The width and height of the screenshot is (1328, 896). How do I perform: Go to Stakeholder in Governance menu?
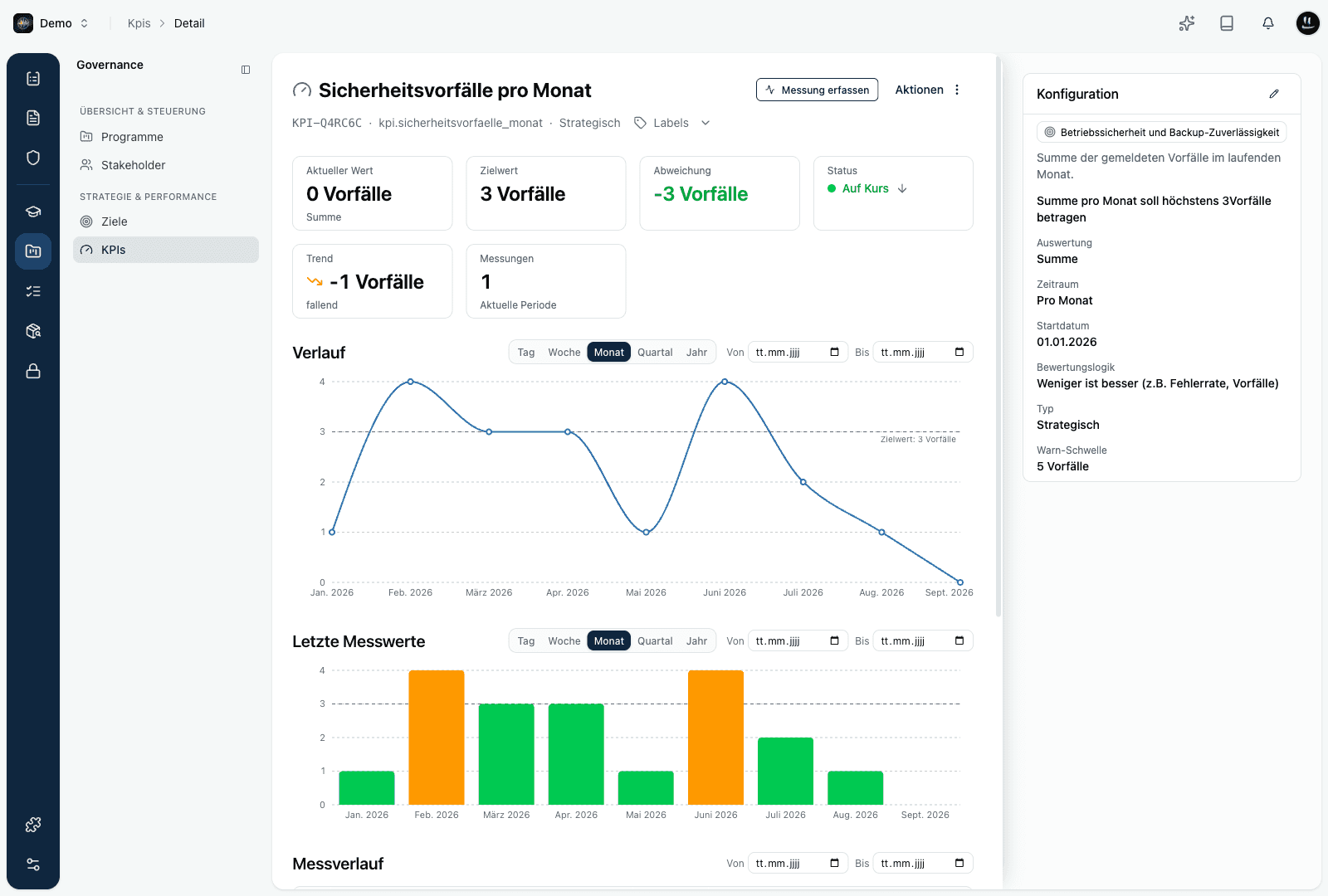click(166, 165)
